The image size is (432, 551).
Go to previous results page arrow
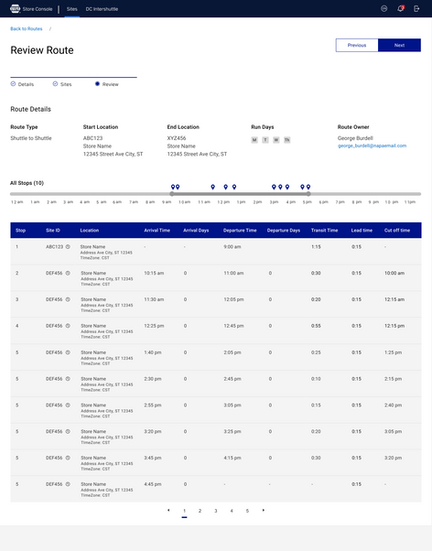point(168,511)
